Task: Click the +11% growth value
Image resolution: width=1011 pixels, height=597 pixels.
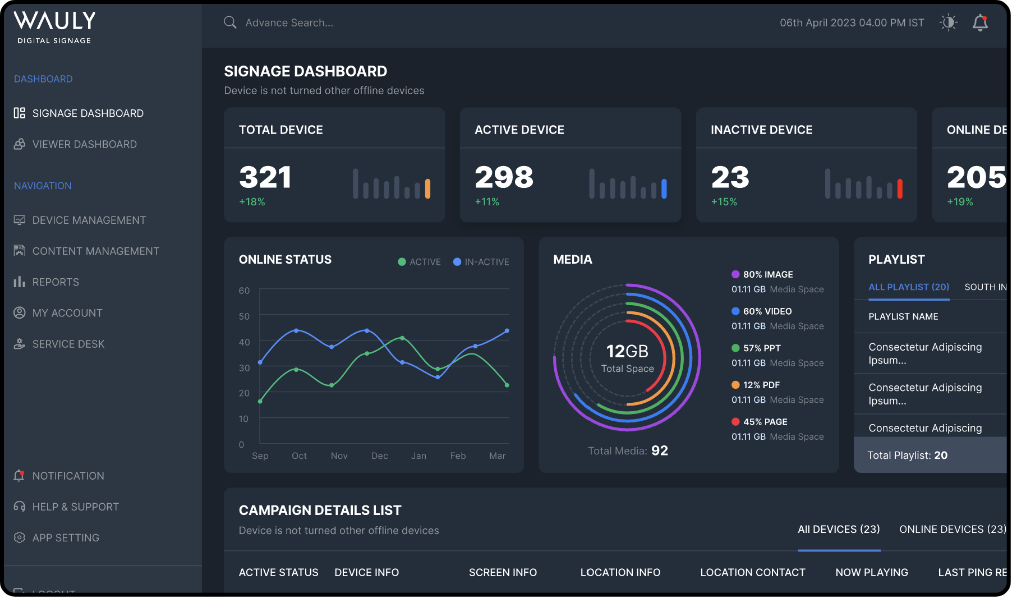Action: (487, 202)
